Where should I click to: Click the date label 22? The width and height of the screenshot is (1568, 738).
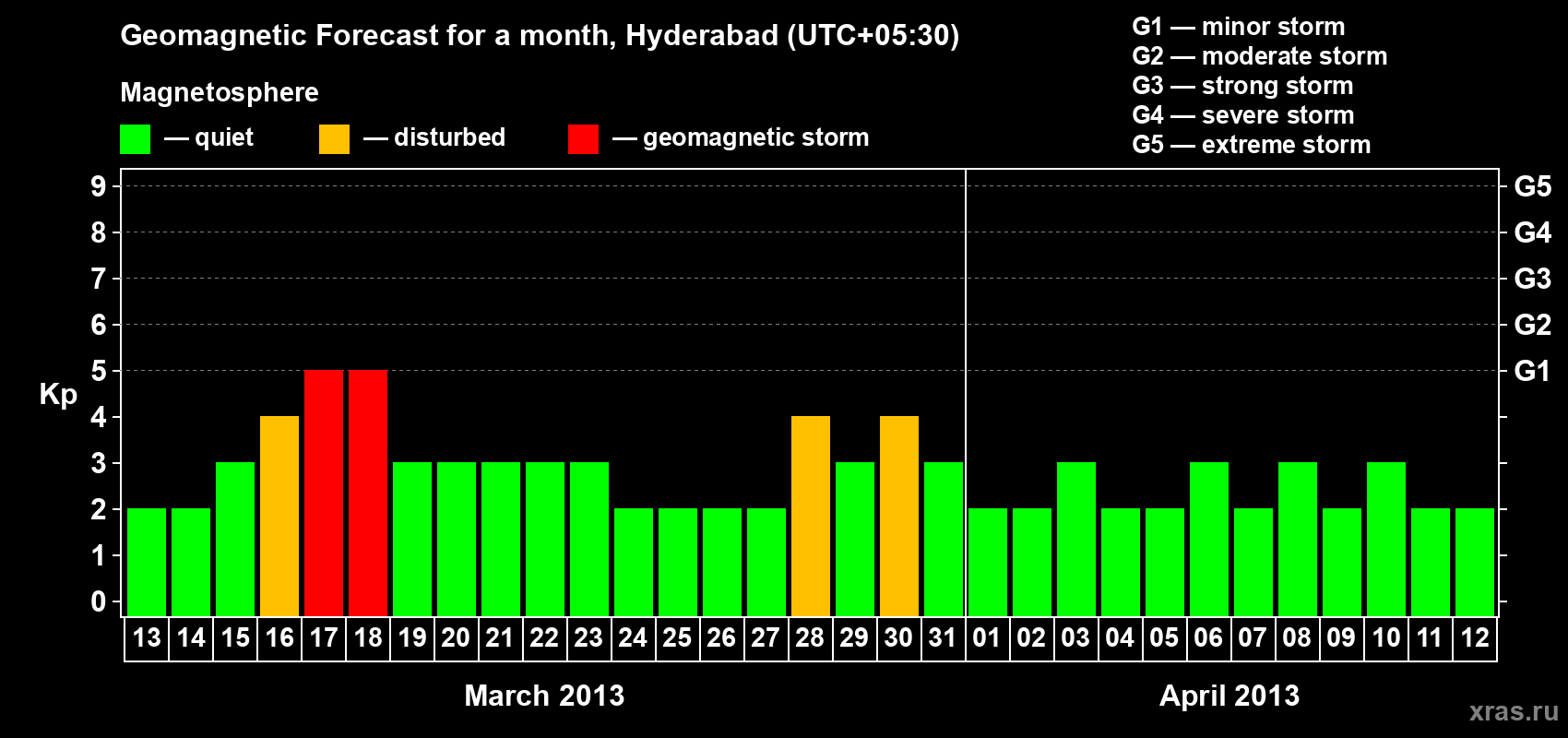tap(545, 637)
